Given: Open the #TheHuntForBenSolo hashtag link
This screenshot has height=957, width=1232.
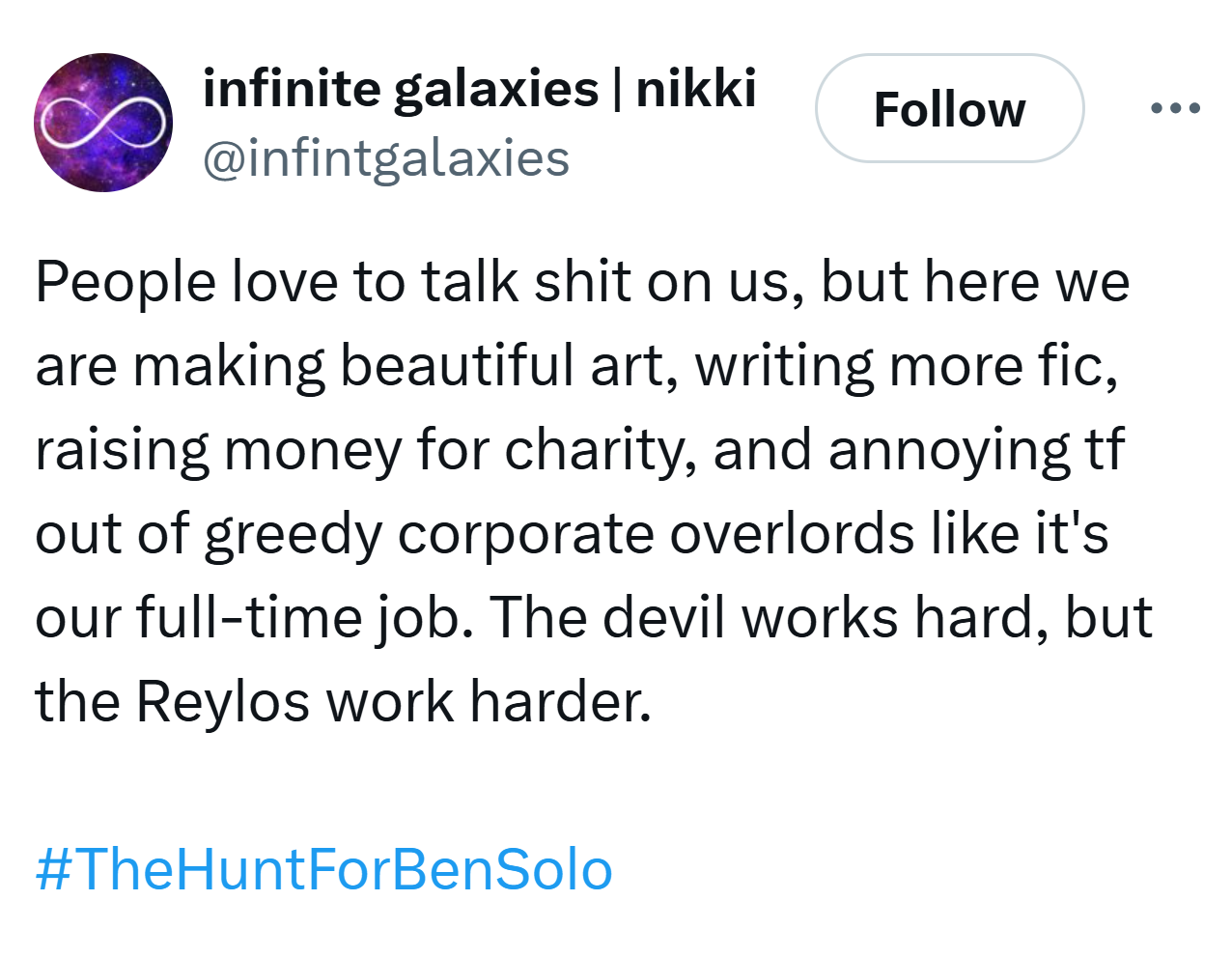Looking at the screenshot, I should (324, 869).
